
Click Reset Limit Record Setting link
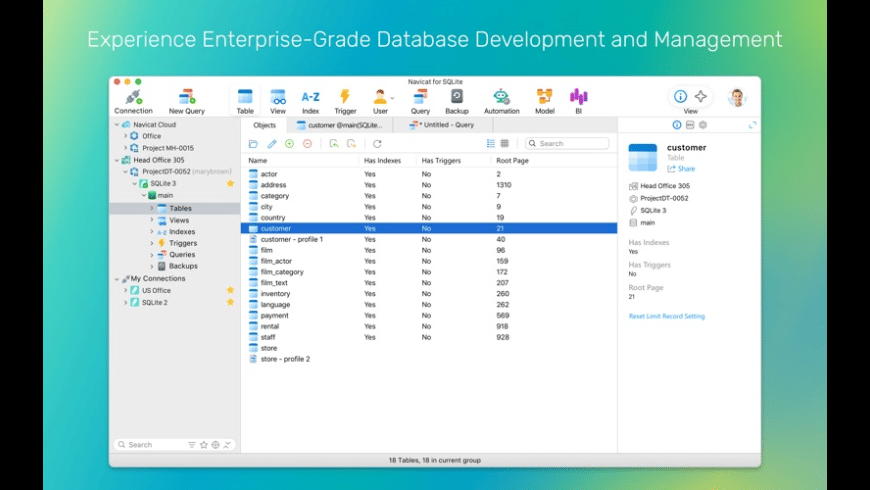click(x=666, y=316)
